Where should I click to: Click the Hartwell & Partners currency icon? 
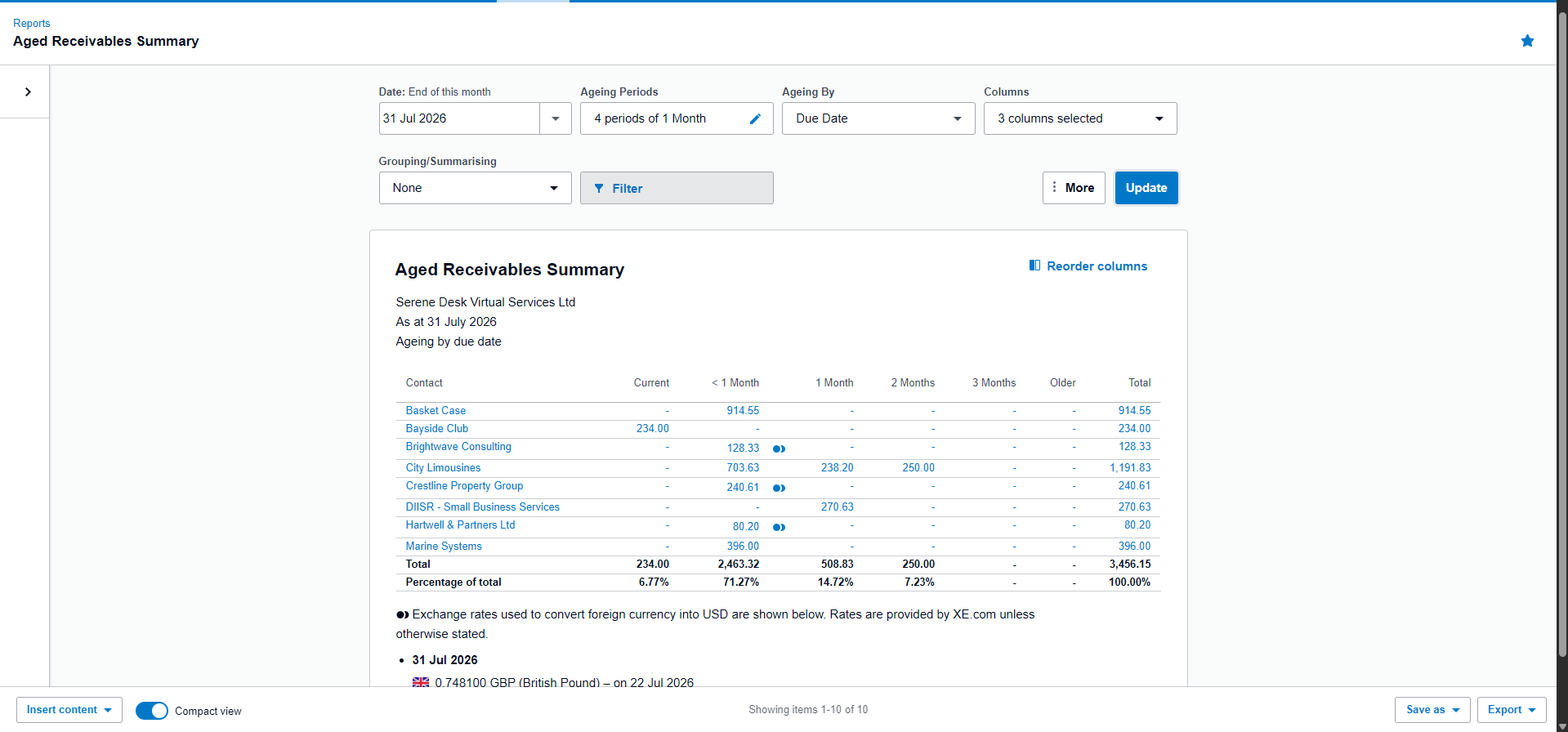pyautogui.click(x=779, y=527)
